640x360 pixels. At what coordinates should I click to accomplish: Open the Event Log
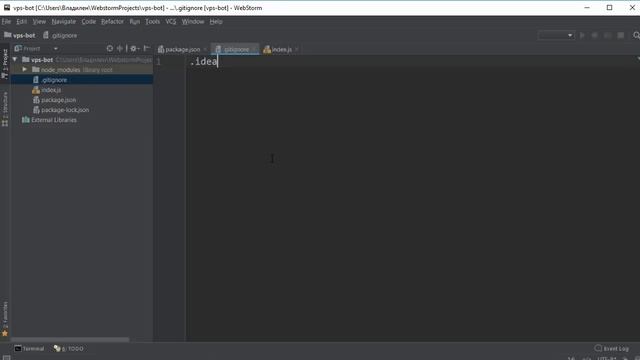[612, 349]
